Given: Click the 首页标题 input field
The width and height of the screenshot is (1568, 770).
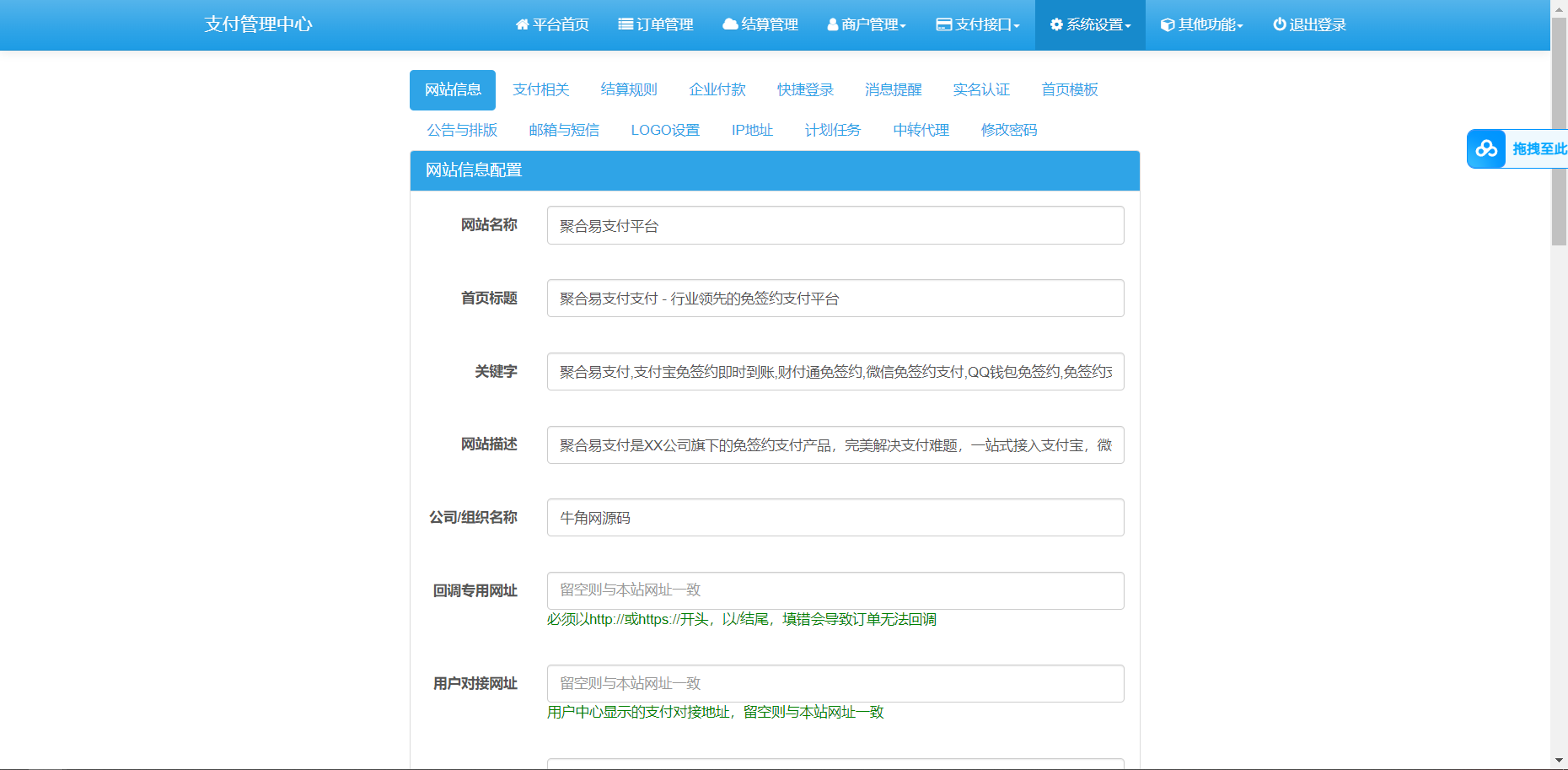Looking at the screenshot, I should 835,299.
